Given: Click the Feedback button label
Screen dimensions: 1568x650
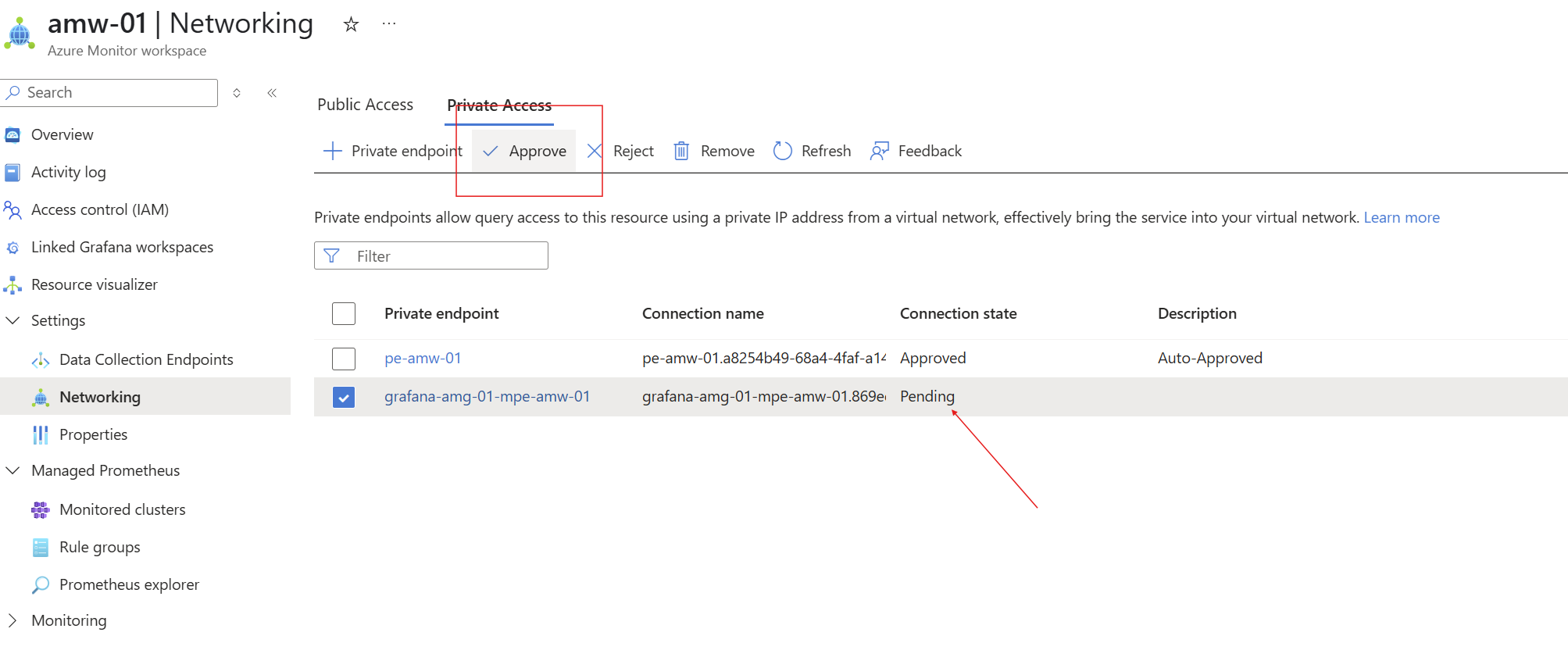Looking at the screenshot, I should [930, 152].
